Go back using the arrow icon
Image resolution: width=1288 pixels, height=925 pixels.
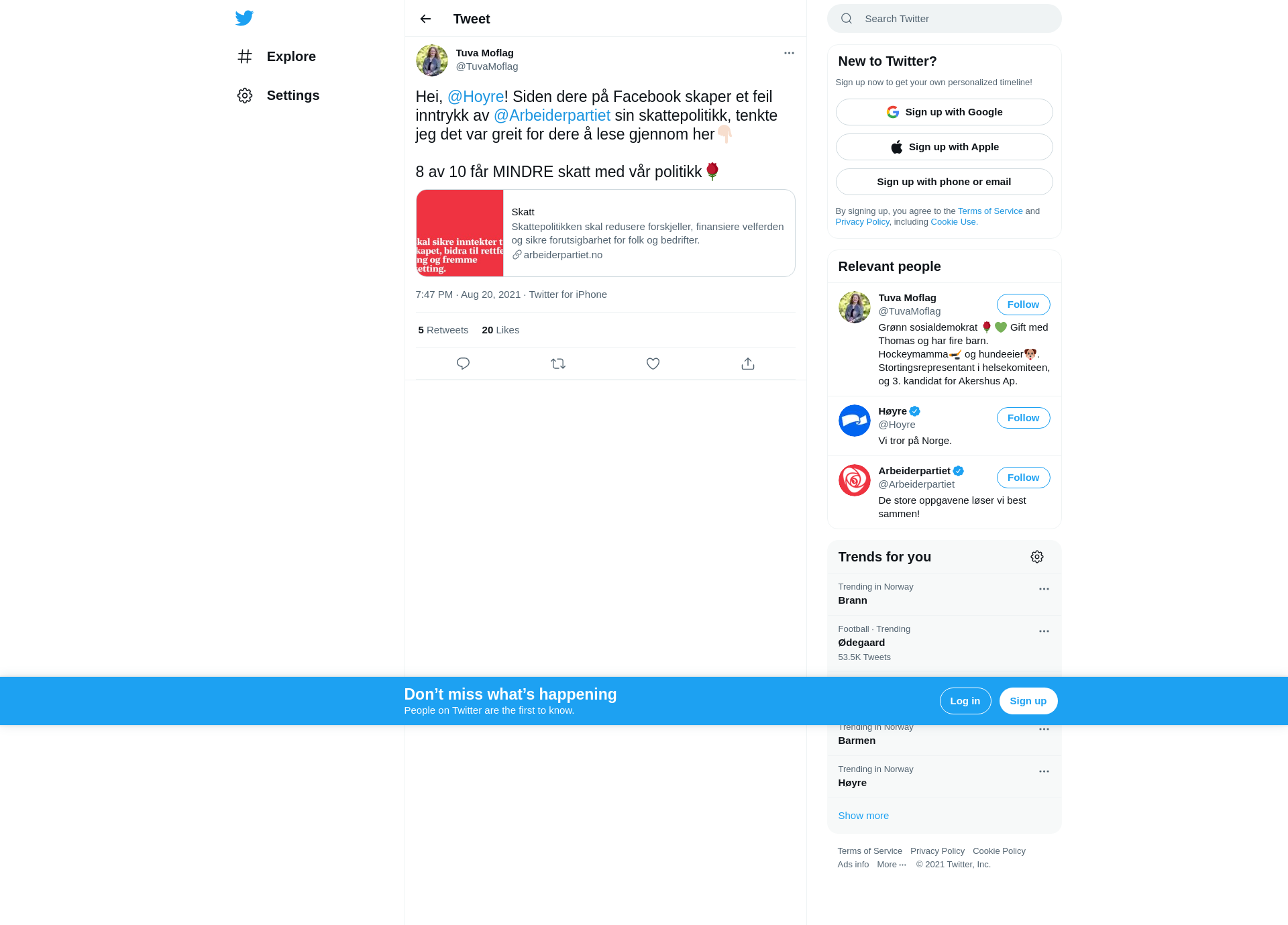click(425, 19)
